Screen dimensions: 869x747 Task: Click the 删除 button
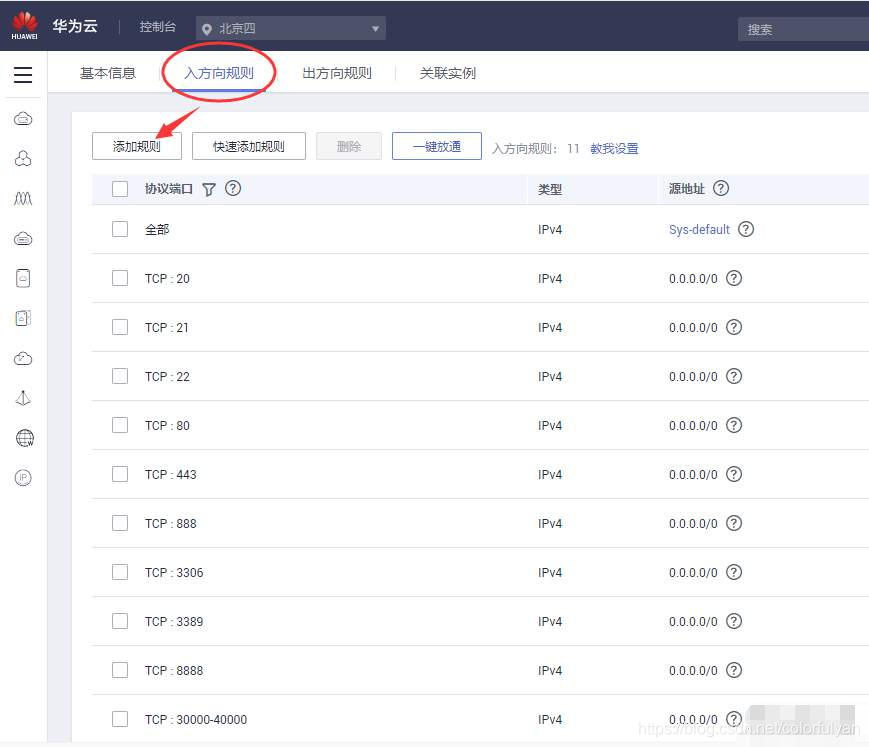[349, 146]
